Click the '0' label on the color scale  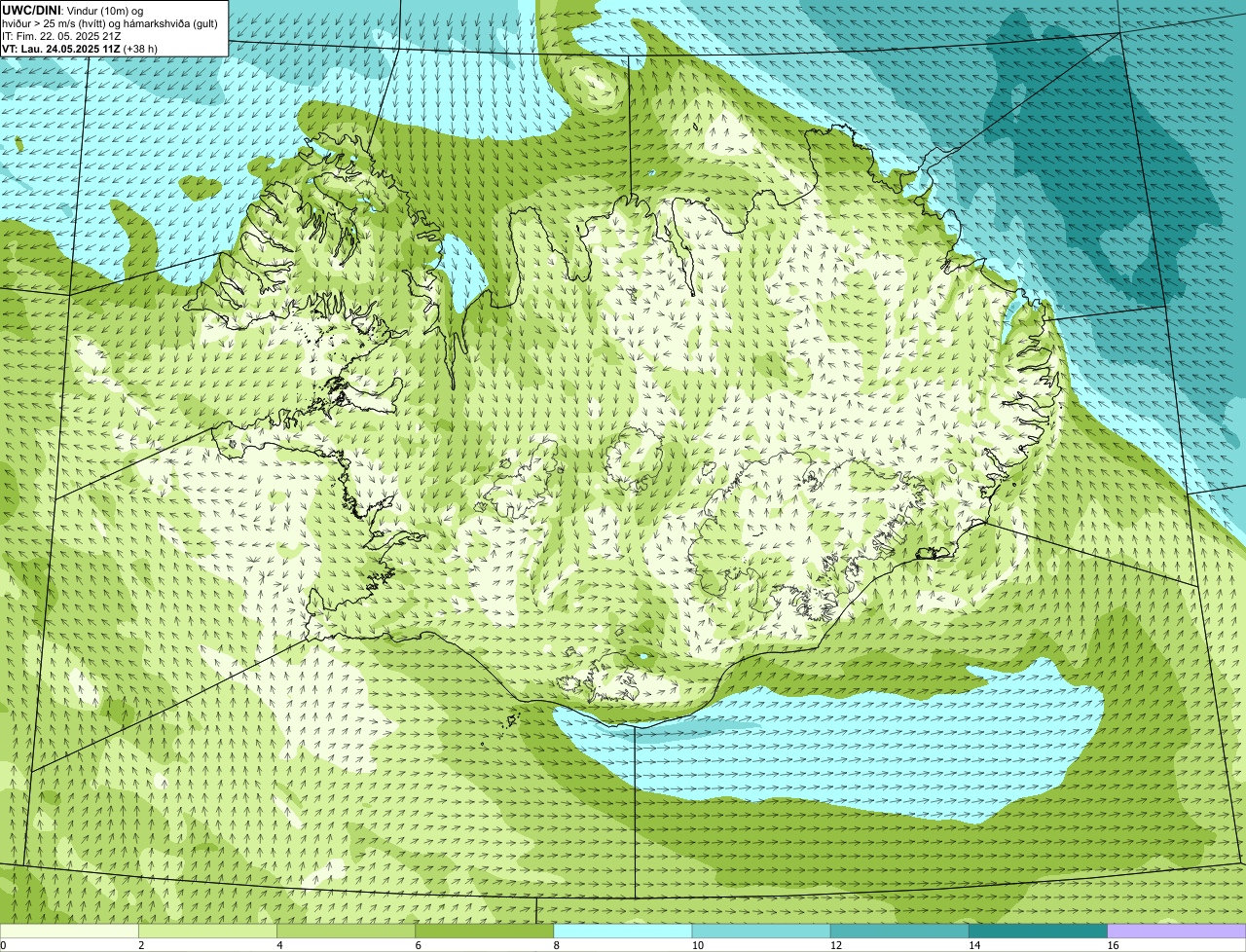pos(3,945)
